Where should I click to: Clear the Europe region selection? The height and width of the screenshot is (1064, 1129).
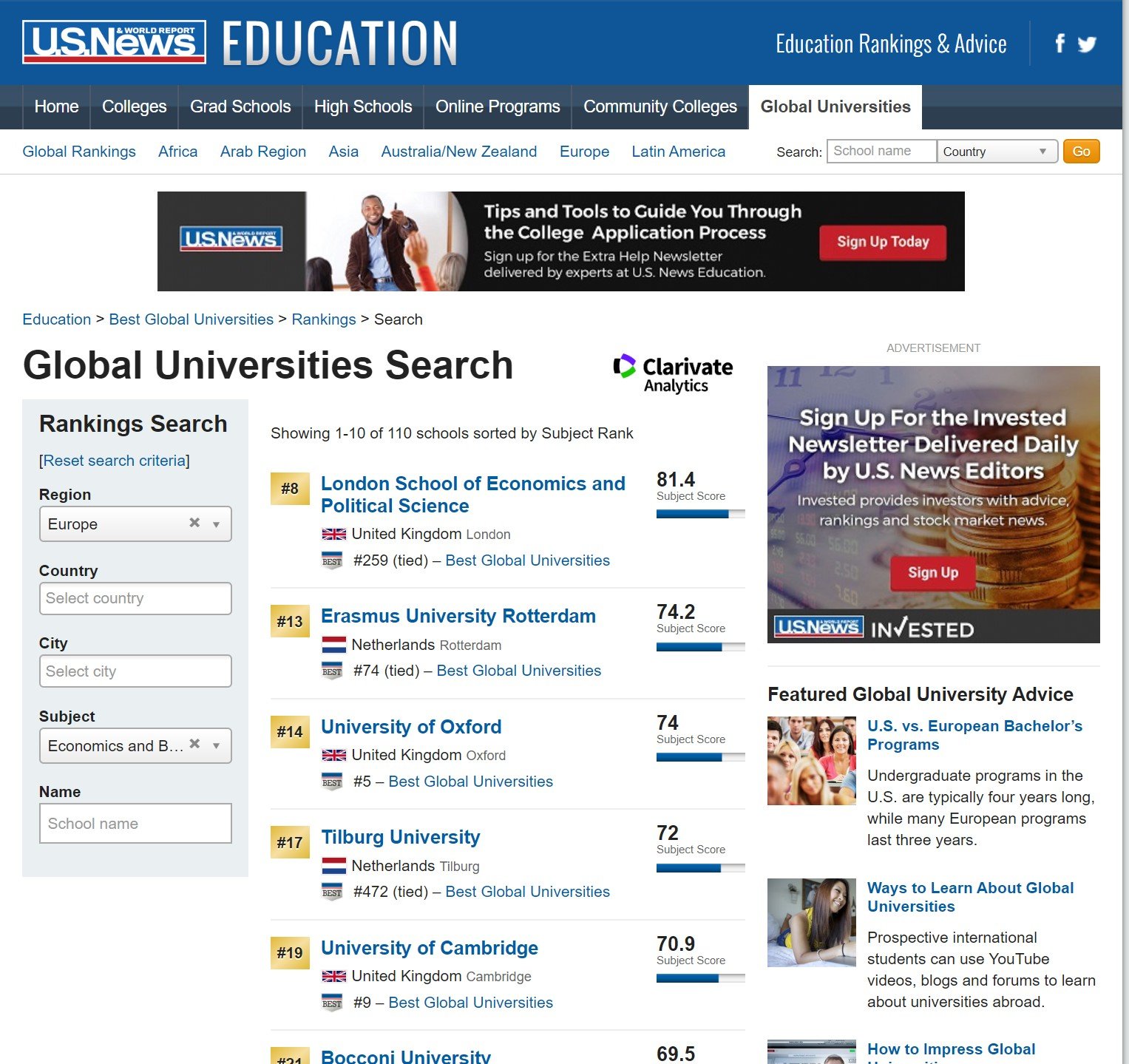pyautogui.click(x=194, y=523)
